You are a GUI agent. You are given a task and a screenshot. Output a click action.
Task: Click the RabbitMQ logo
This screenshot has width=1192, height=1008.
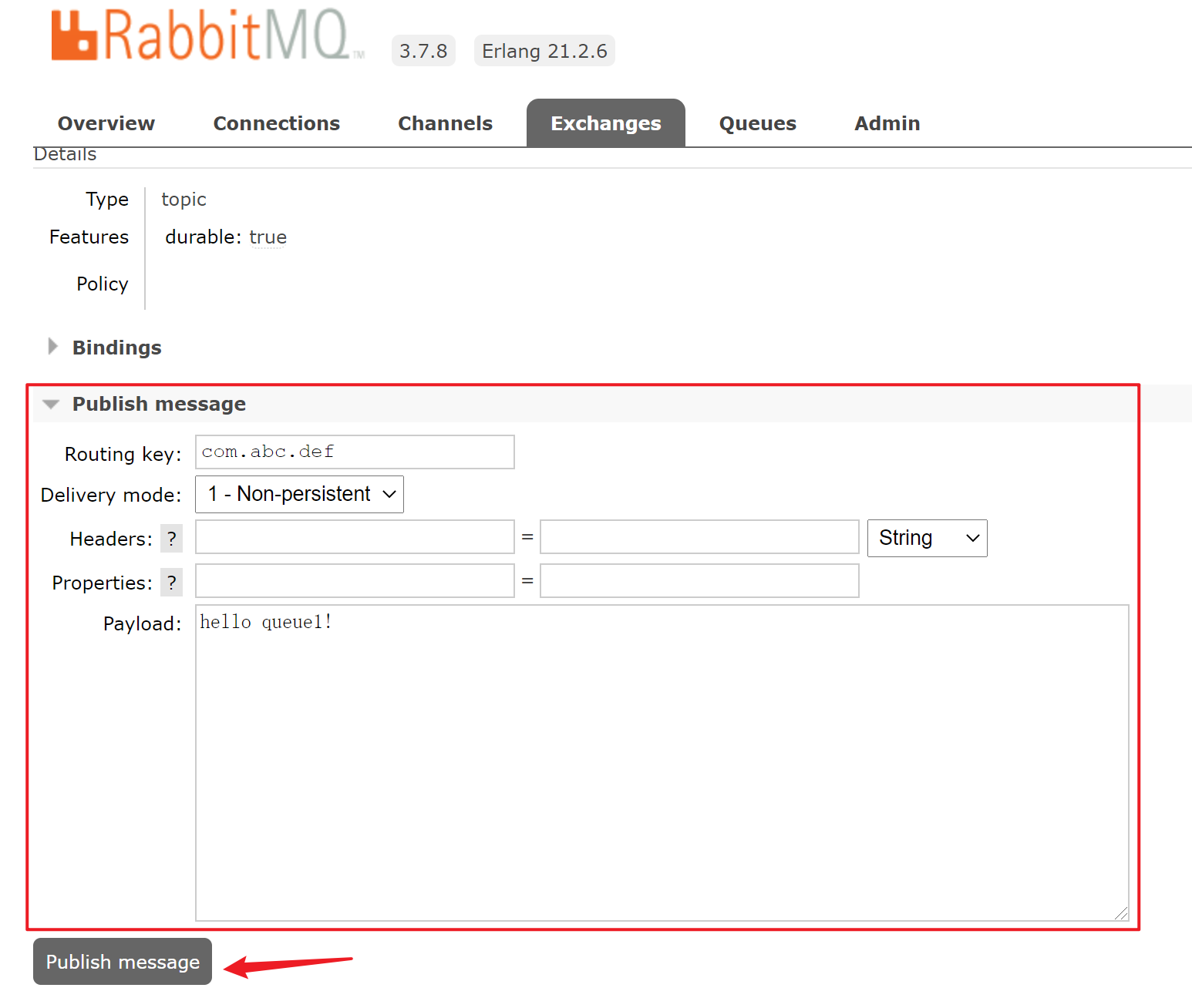[x=207, y=35]
